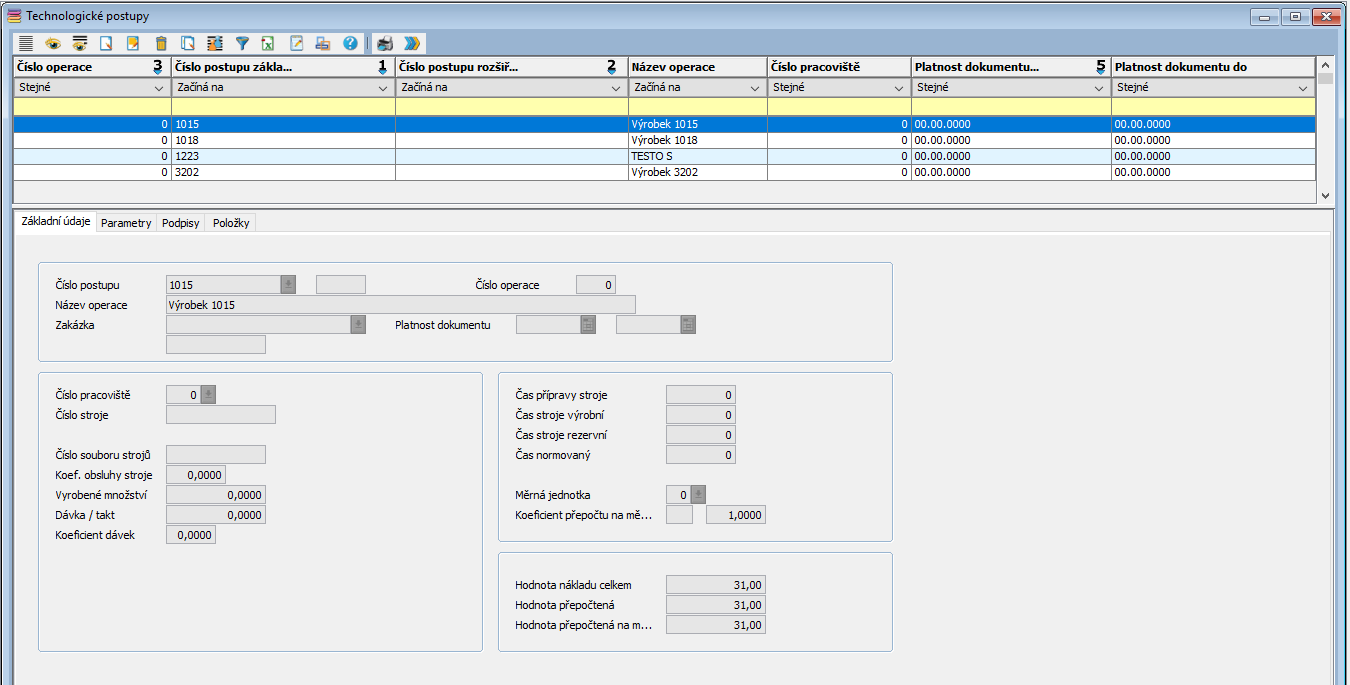Click the printer icon in toolbar

click(x=385, y=43)
